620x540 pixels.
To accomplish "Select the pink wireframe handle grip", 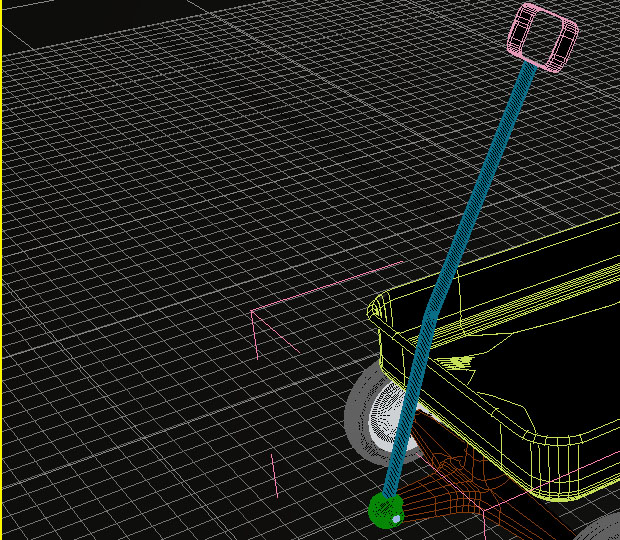I will (x=542, y=38).
